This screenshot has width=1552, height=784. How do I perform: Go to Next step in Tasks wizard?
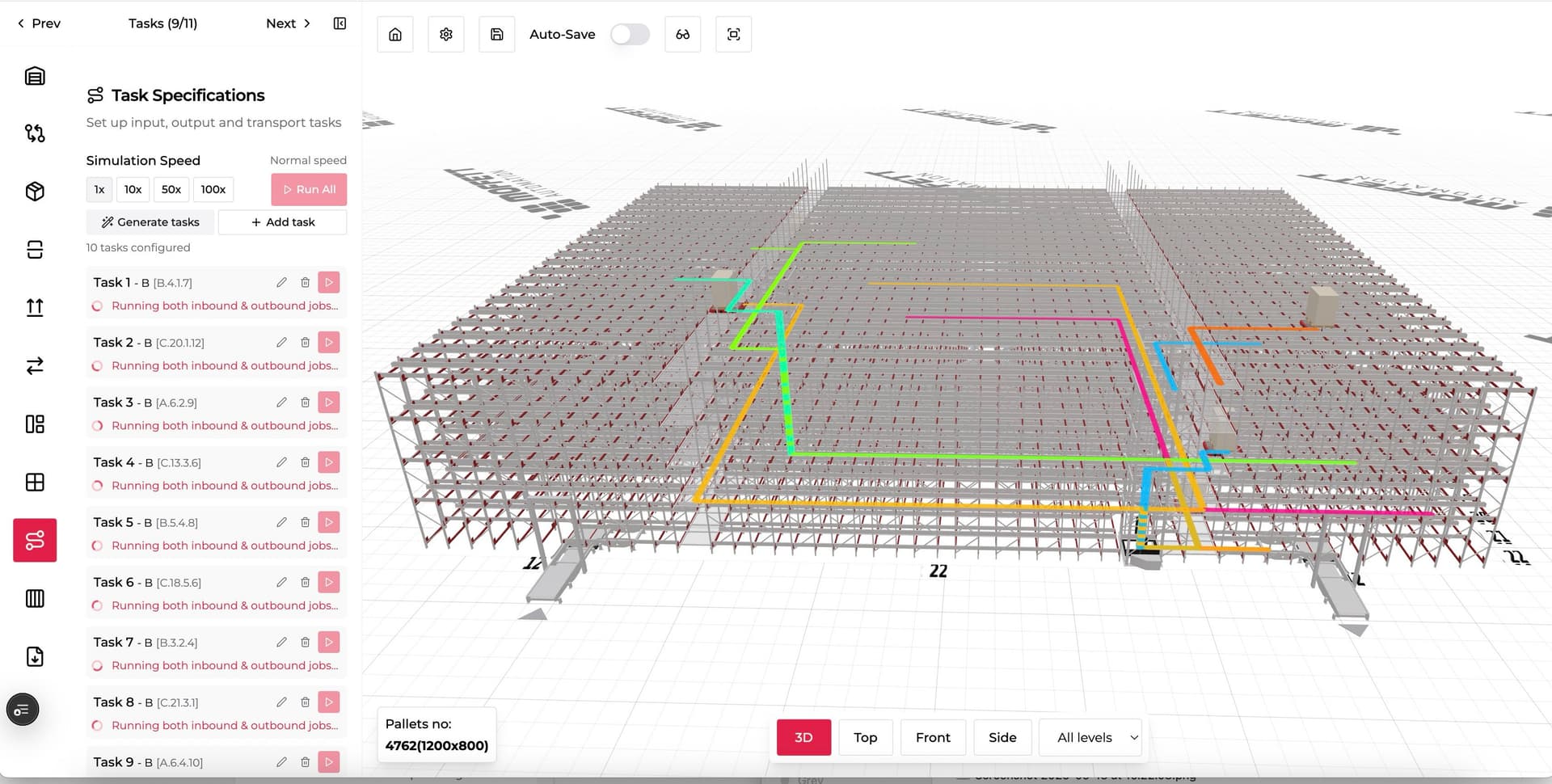287,23
